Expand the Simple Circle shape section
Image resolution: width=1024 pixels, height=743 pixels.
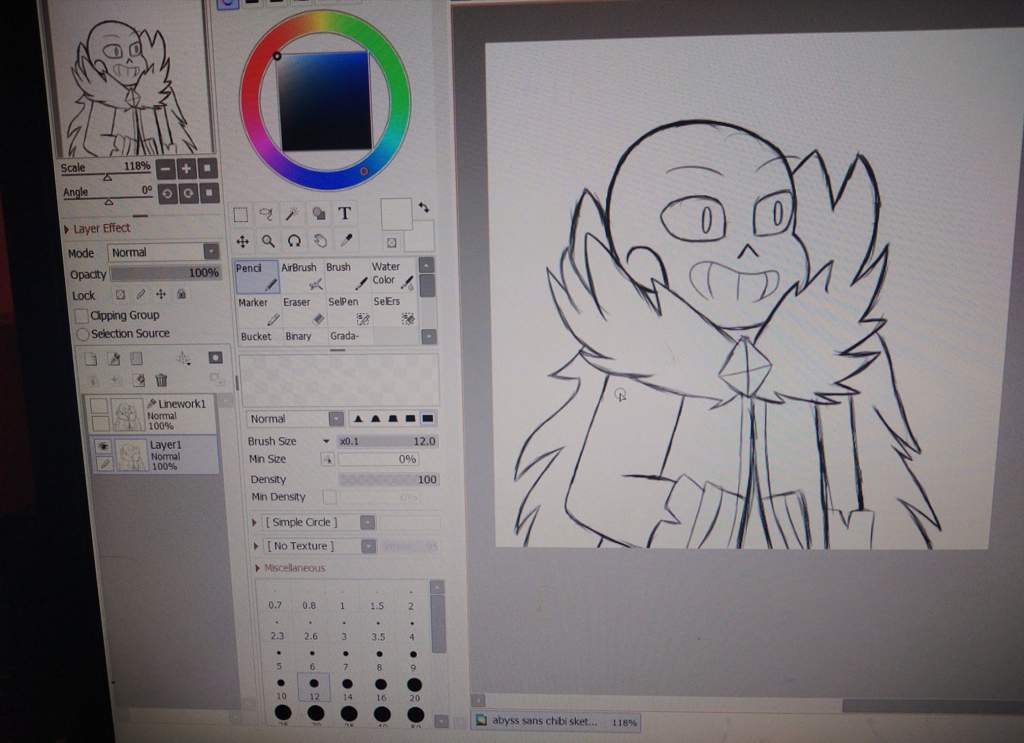pos(254,522)
